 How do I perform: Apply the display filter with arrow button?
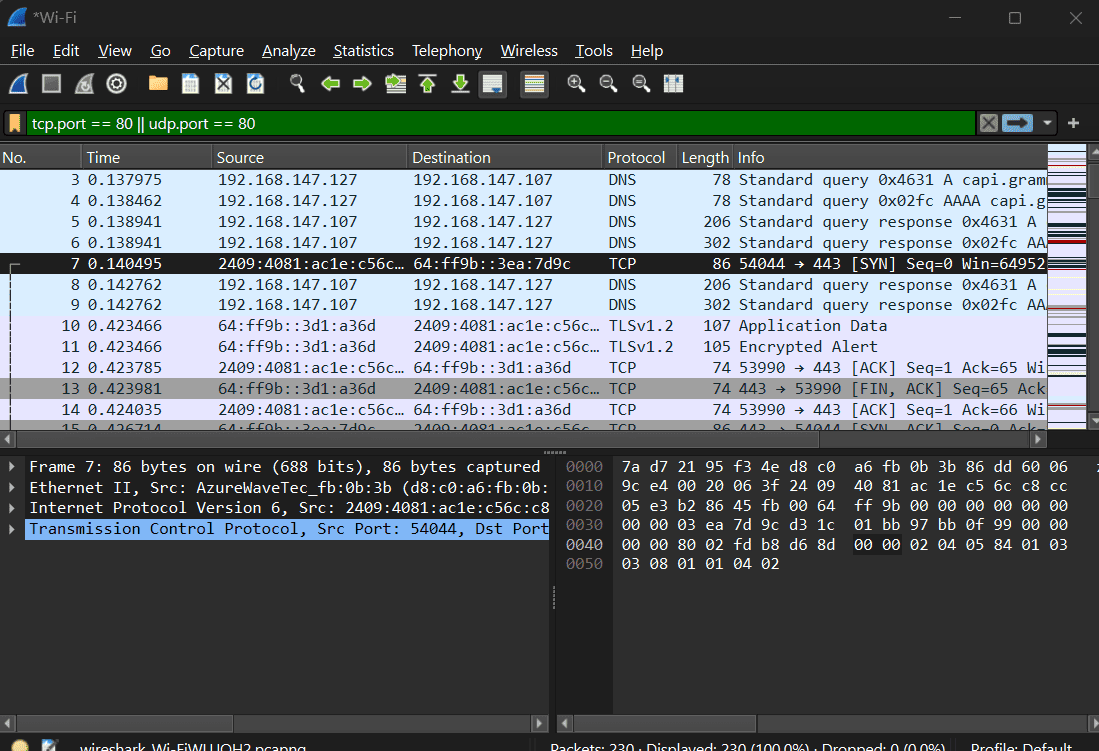(x=1018, y=123)
